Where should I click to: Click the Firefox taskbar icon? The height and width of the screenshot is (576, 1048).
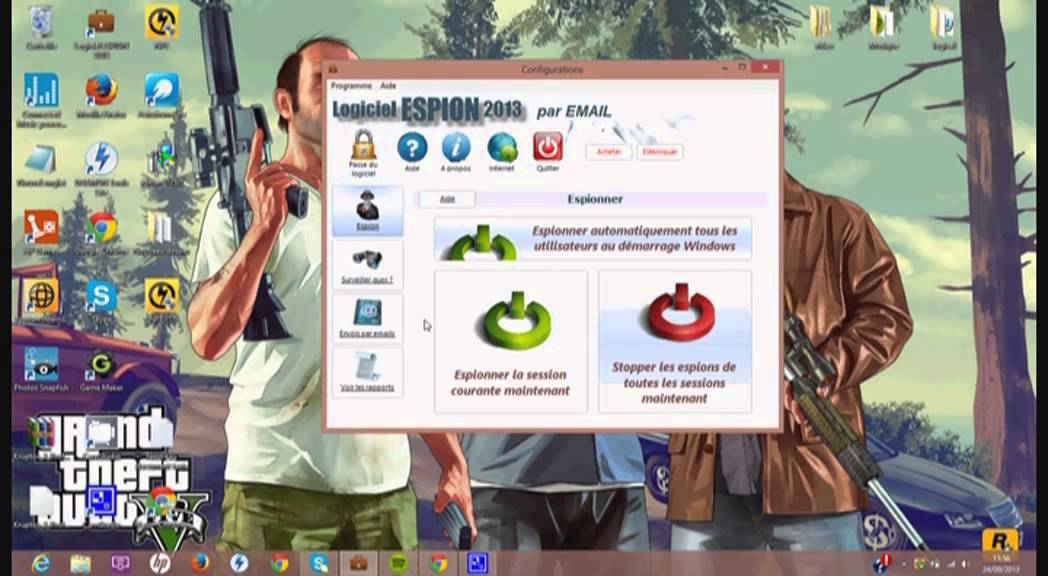tap(200, 563)
